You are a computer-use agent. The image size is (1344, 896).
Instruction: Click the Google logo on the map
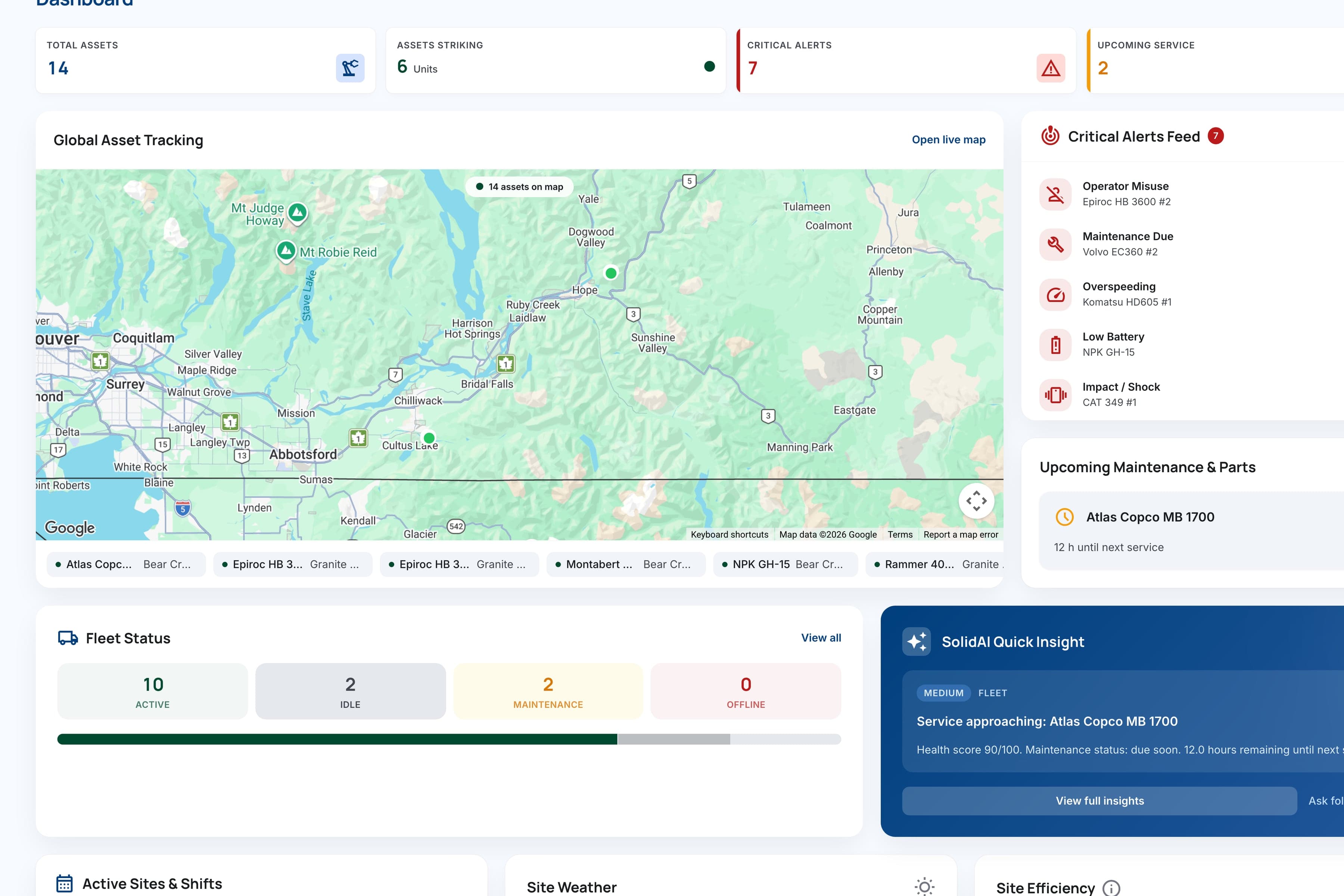70,528
